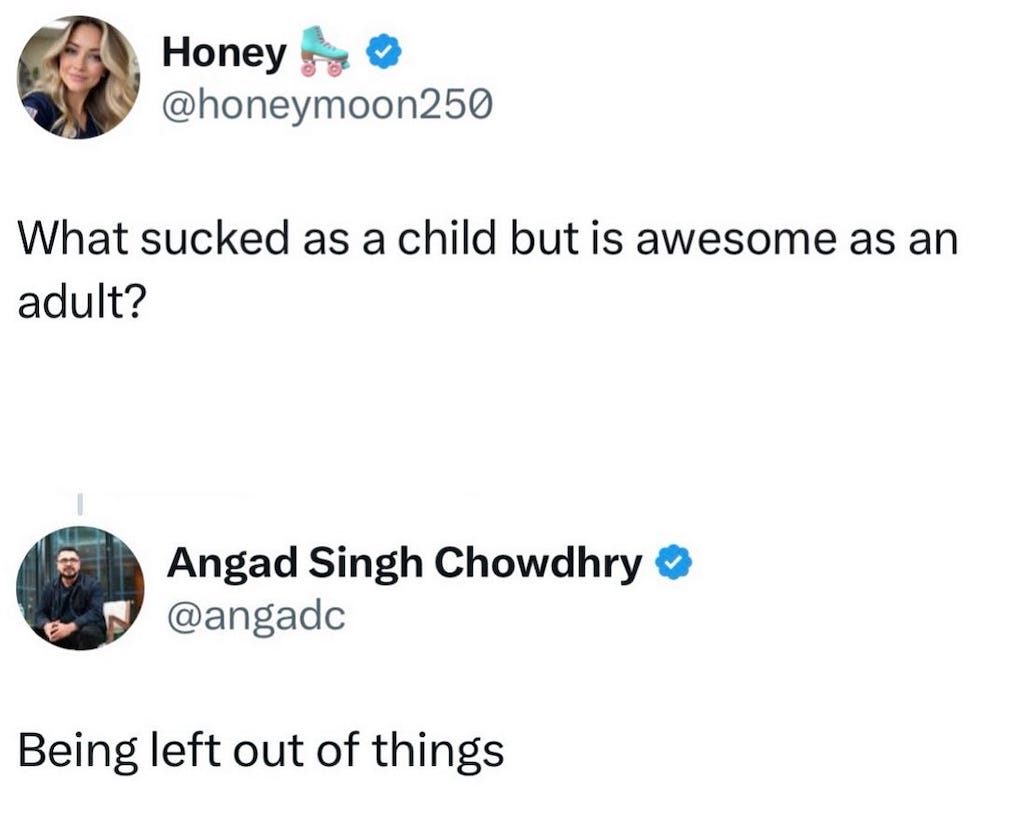The image size is (1020, 826).
Task: Click Angad Singh Chowdhry's verified checkmark badge
Action: pyautogui.click(x=673, y=564)
